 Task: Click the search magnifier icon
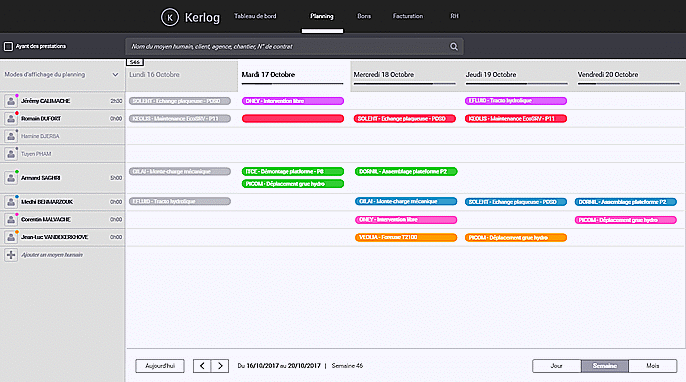click(x=454, y=46)
